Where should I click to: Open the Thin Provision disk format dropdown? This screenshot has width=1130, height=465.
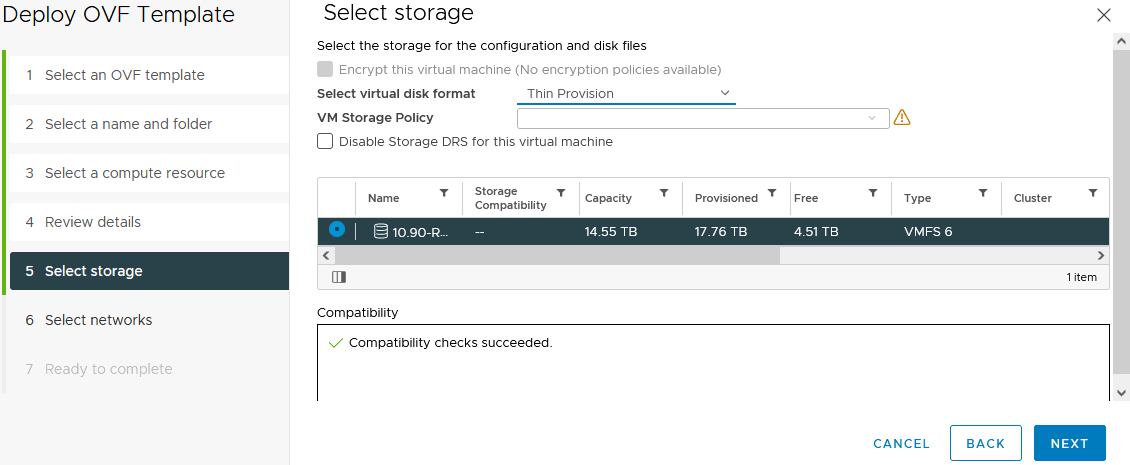pyautogui.click(x=626, y=93)
